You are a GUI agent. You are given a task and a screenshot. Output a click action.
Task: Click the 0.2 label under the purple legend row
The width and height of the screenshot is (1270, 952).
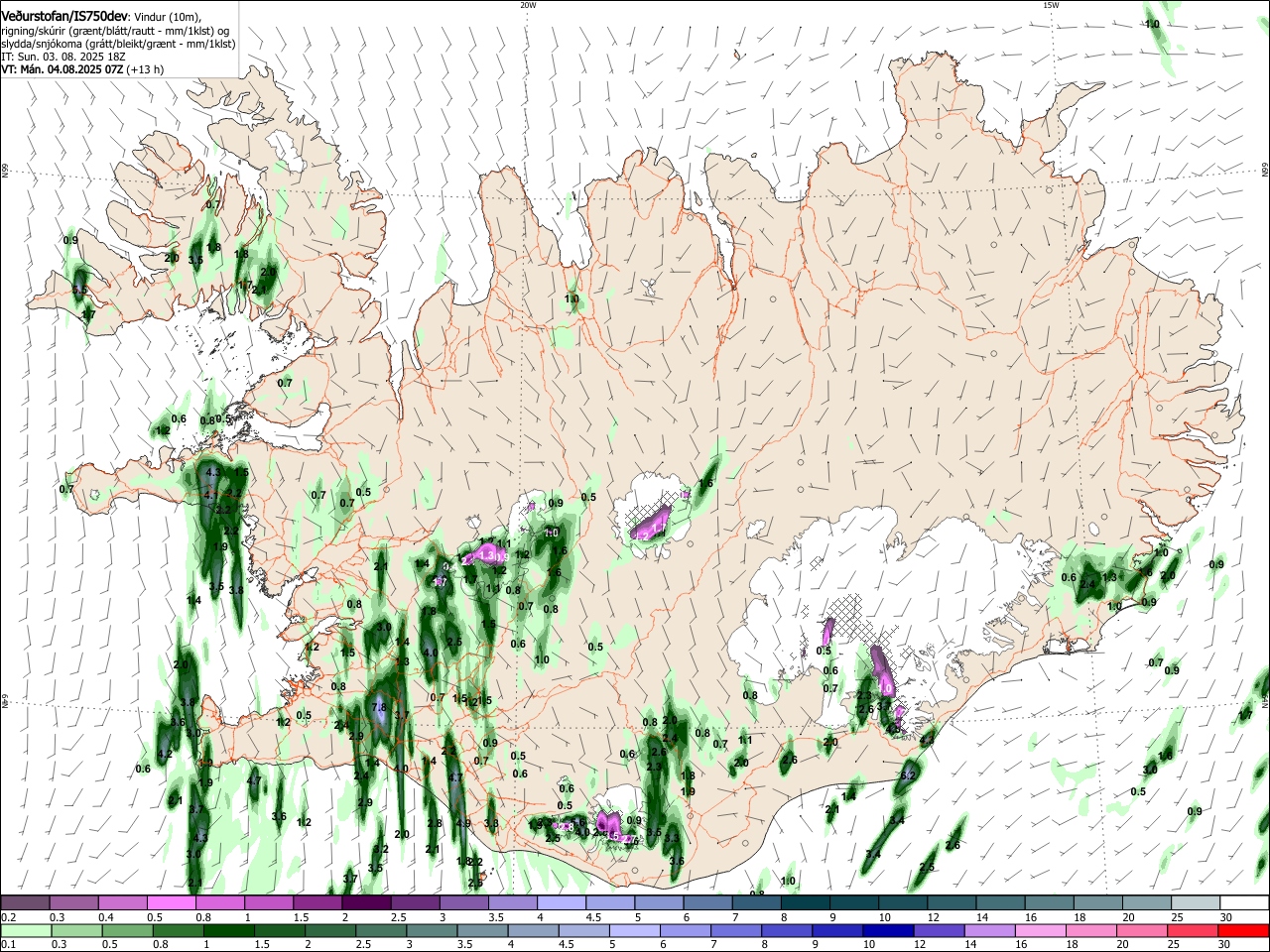click(7, 917)
